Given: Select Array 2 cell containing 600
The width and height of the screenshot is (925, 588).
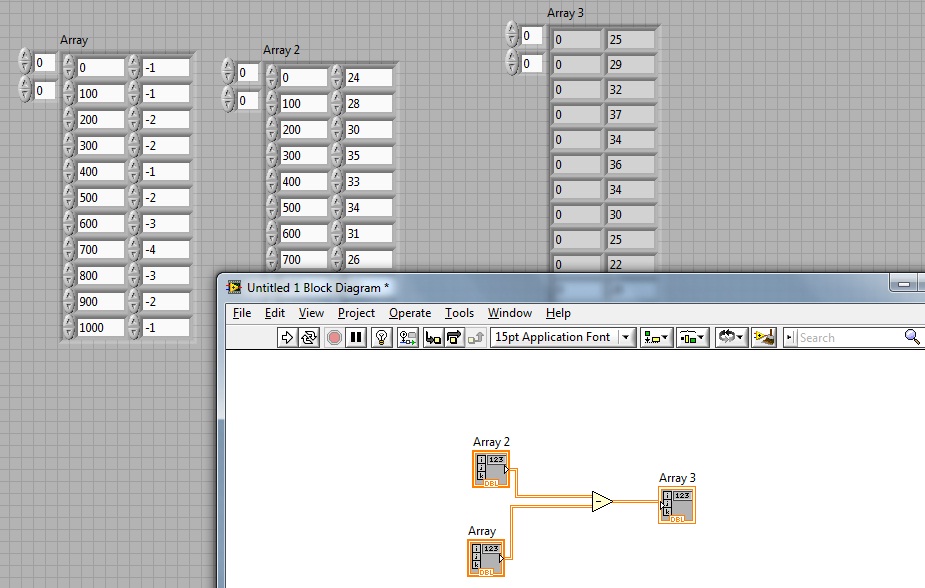Looking at the screenshot, I should [303, 234].
